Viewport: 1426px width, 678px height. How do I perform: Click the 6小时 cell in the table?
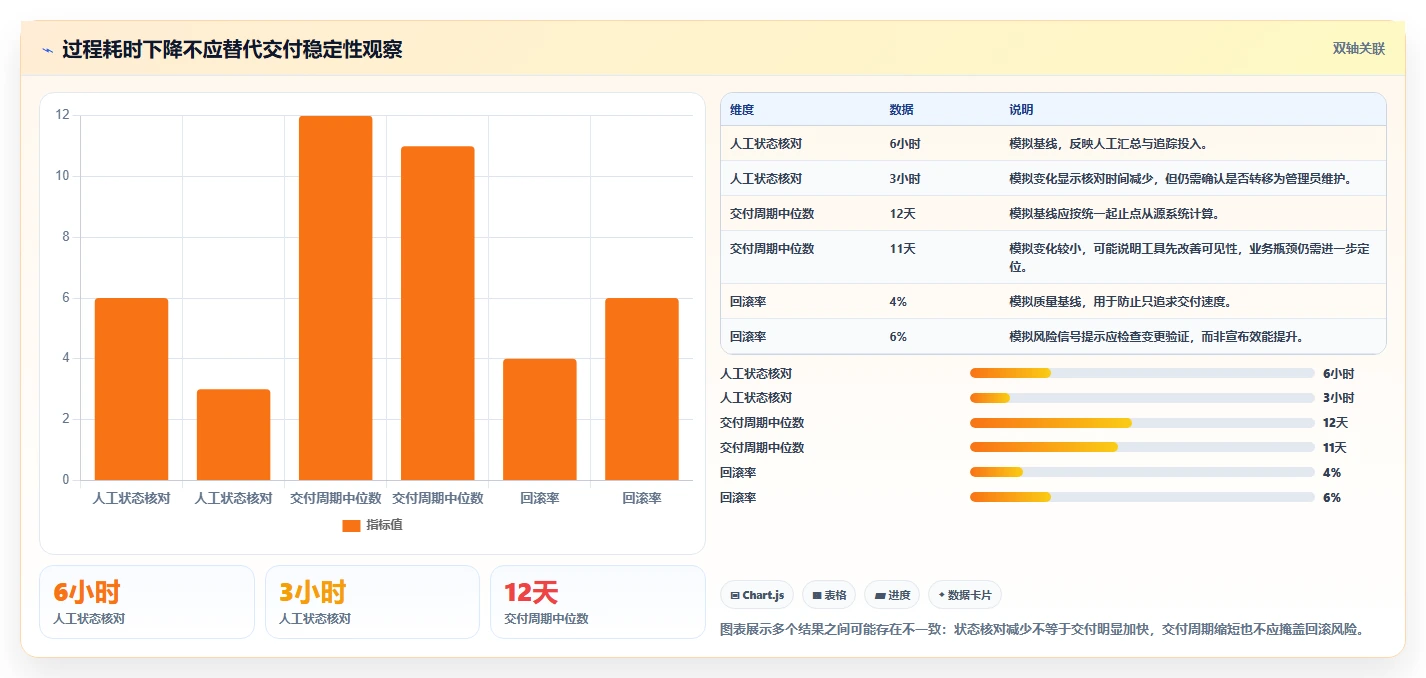[905, 144]
